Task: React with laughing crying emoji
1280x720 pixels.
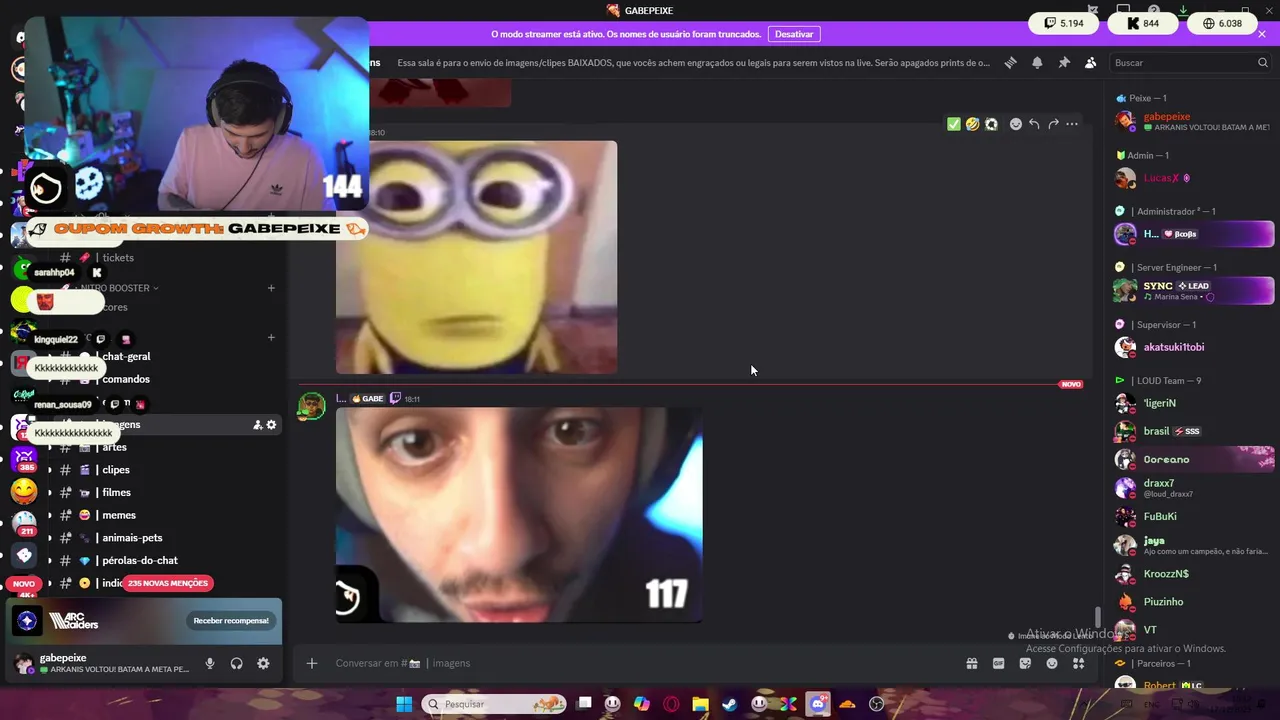Action: 972,124
